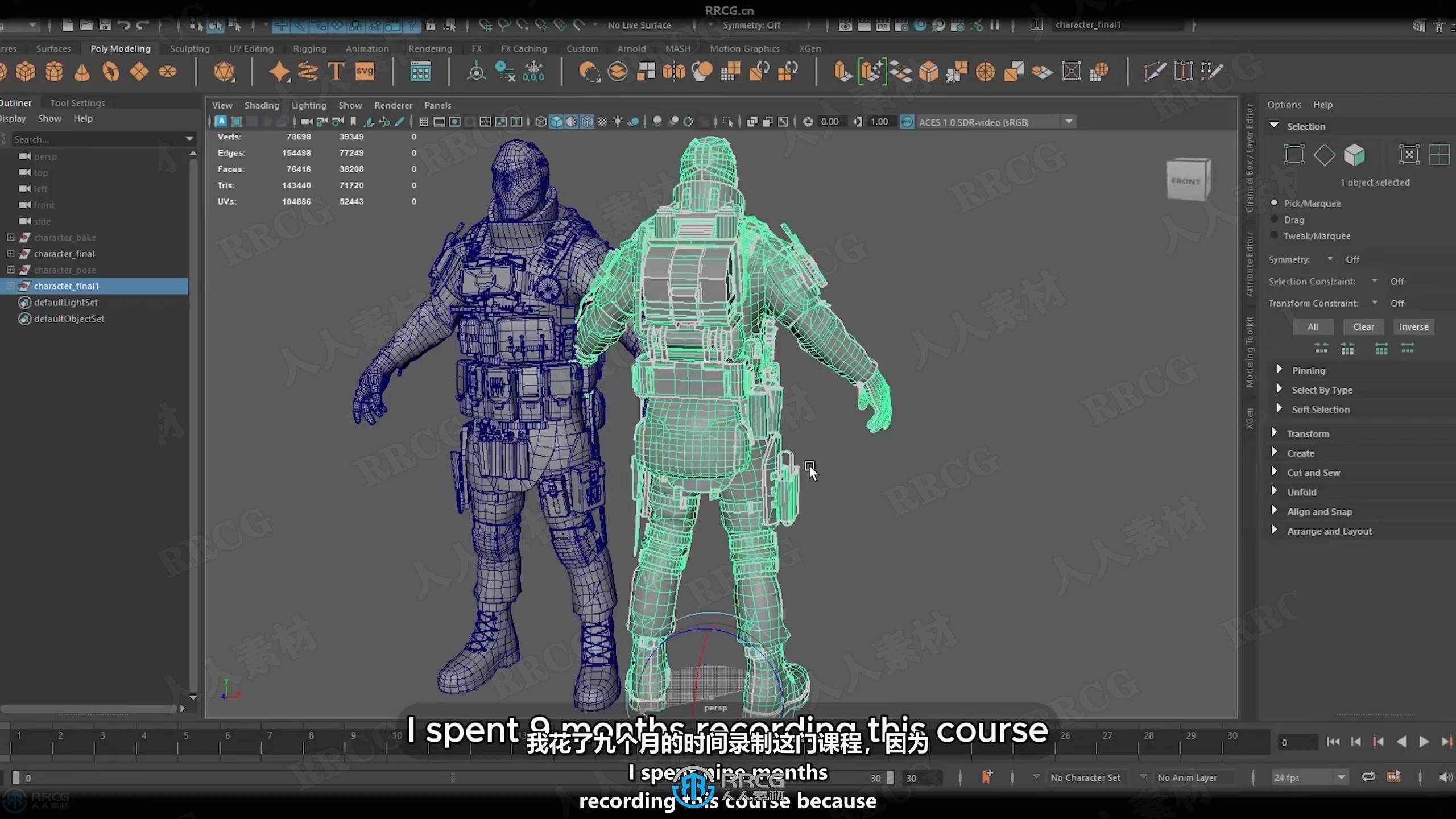Open the Selection Constraint dropdown

click(1375, 281)
